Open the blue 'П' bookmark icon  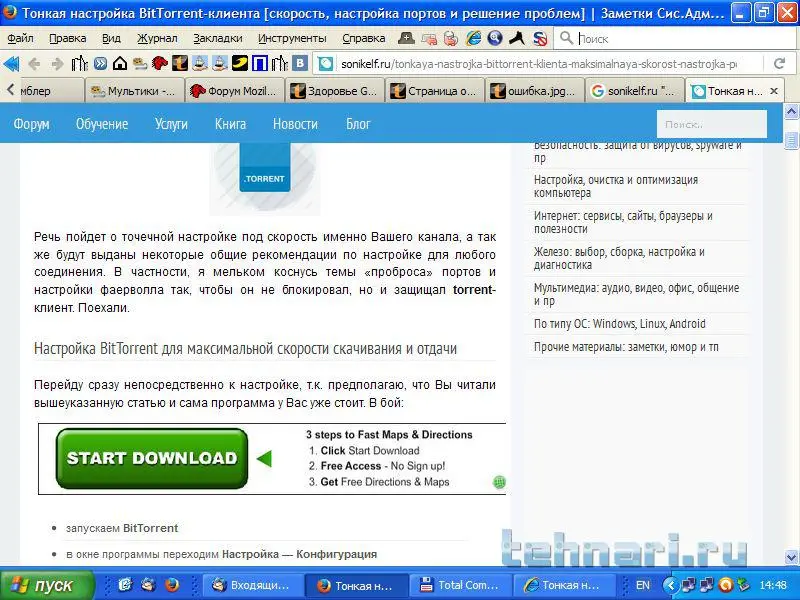pos(260,64)
